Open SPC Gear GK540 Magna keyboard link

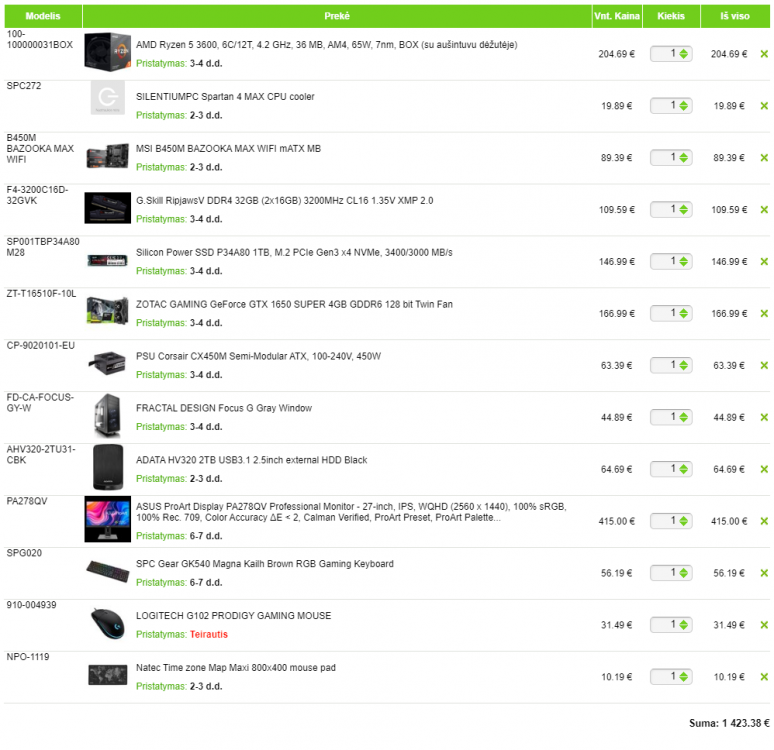(265, 564)
